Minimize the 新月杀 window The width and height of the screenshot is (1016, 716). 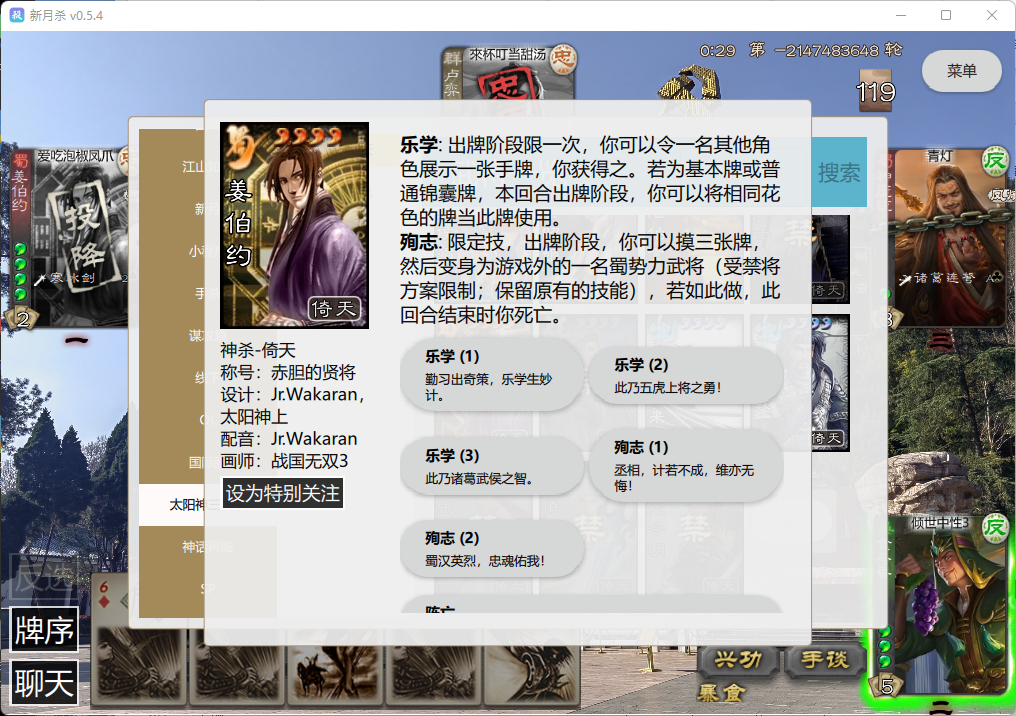[x=901, y=15]
